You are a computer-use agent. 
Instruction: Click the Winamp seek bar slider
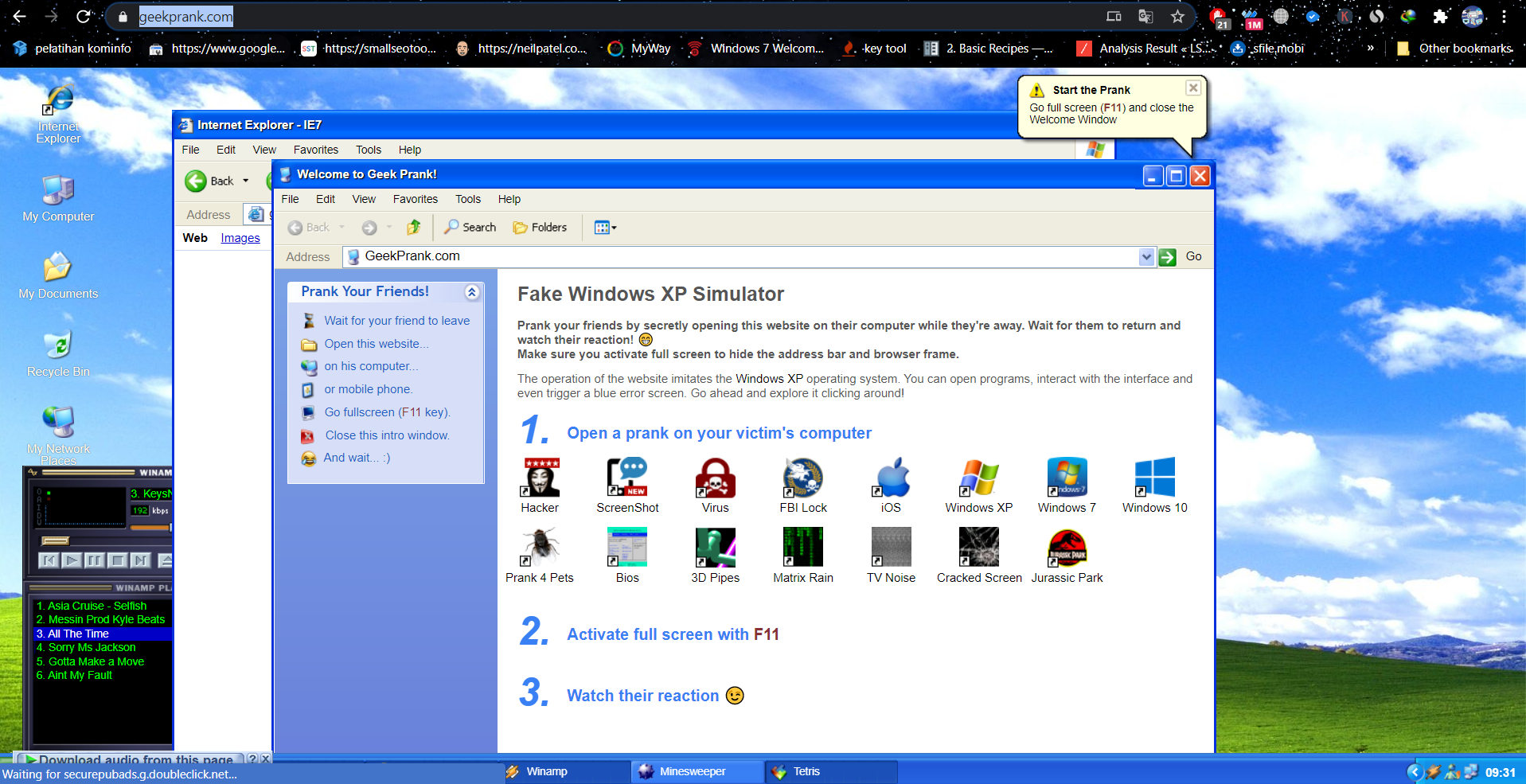click(56, 541)
